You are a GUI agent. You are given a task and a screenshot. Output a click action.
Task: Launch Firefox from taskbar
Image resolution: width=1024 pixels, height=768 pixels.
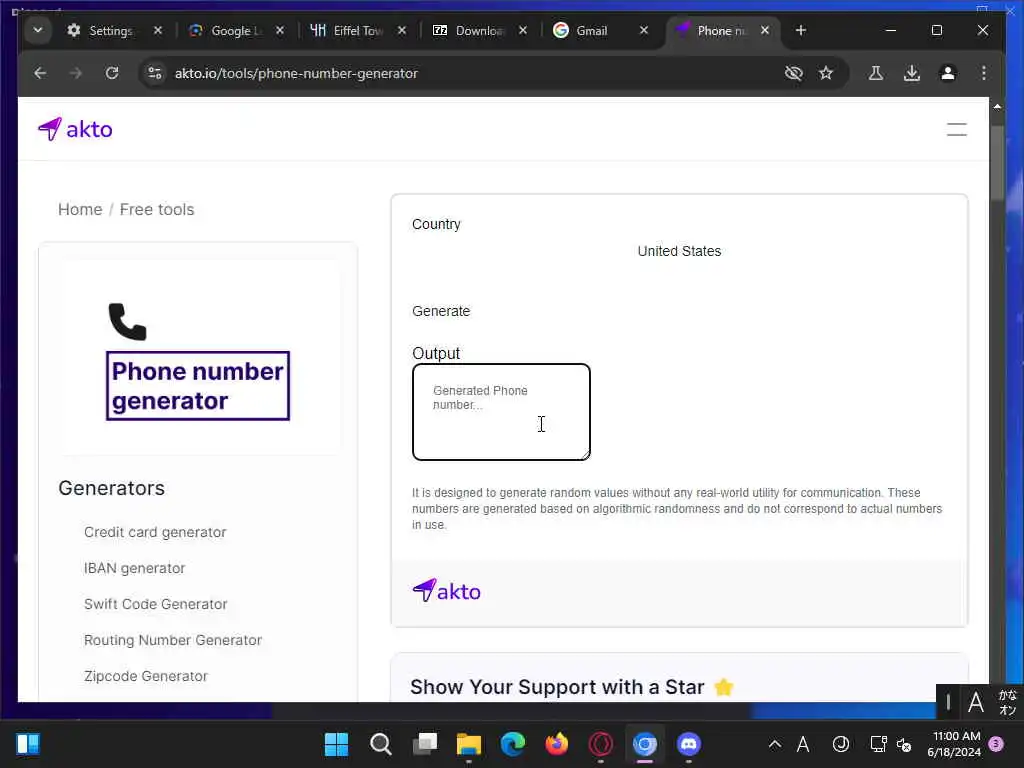[x=556, y=744]
